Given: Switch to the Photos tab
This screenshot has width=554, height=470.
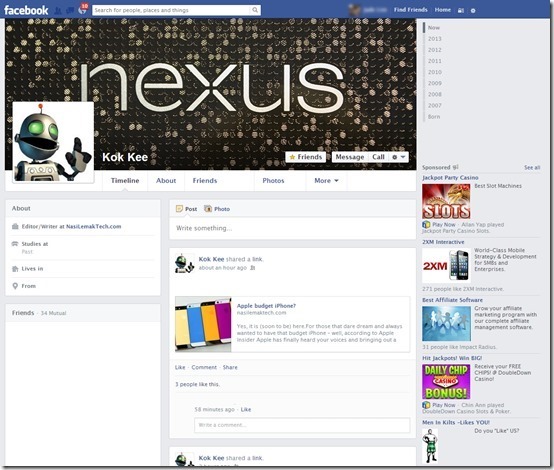Looking at the screenshot, I should (273, 181).
